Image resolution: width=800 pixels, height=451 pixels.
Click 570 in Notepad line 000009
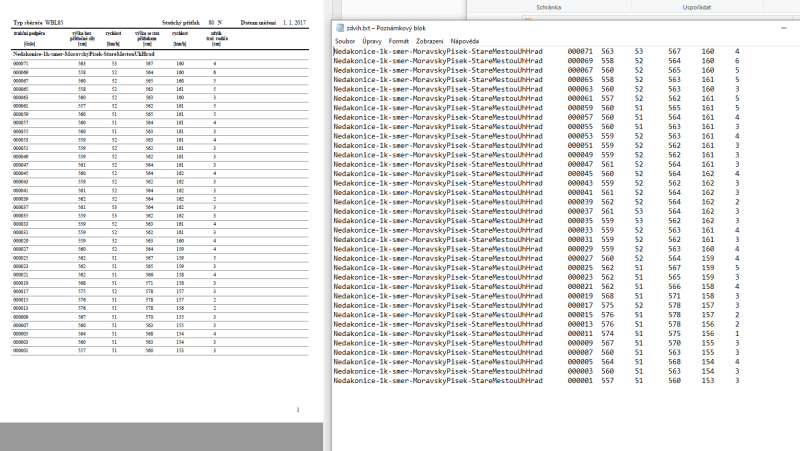pos(674,343)
